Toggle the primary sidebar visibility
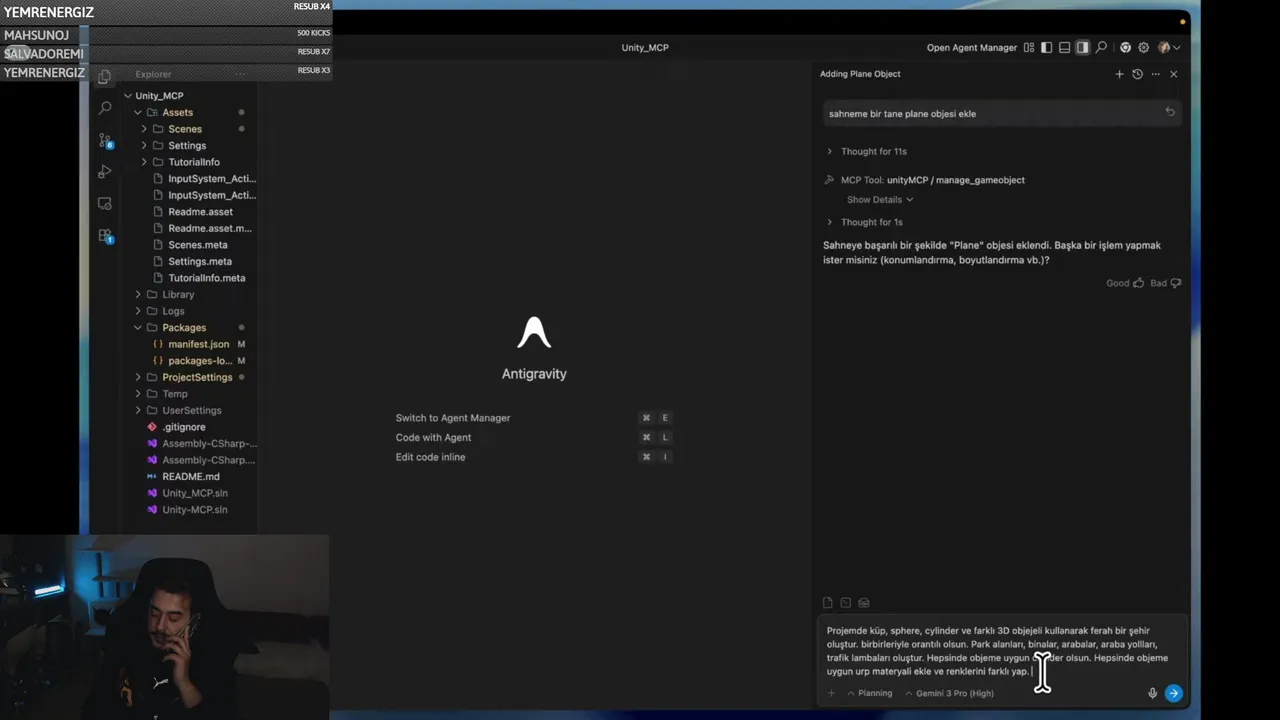The image size is (1280, 720). click(x=1046, y=47)
